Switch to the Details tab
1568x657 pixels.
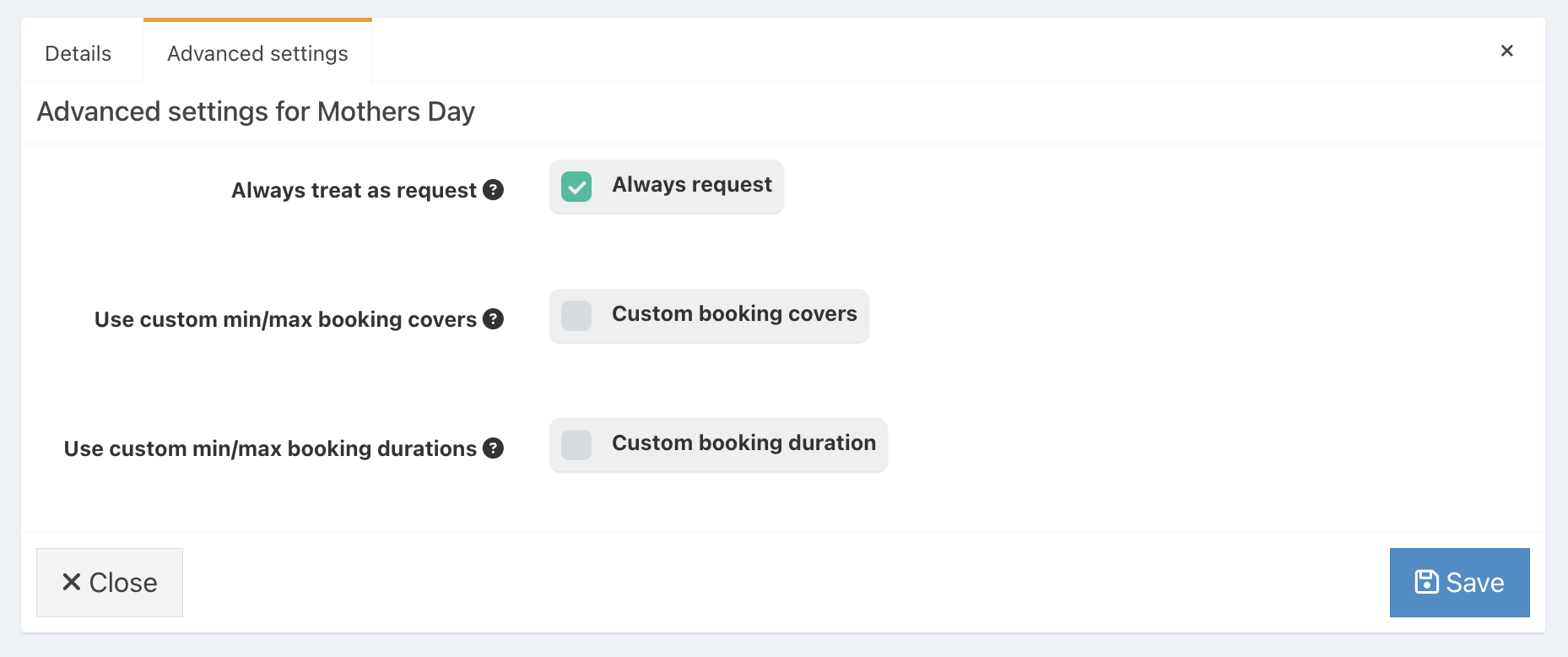(x=78, y=52)
